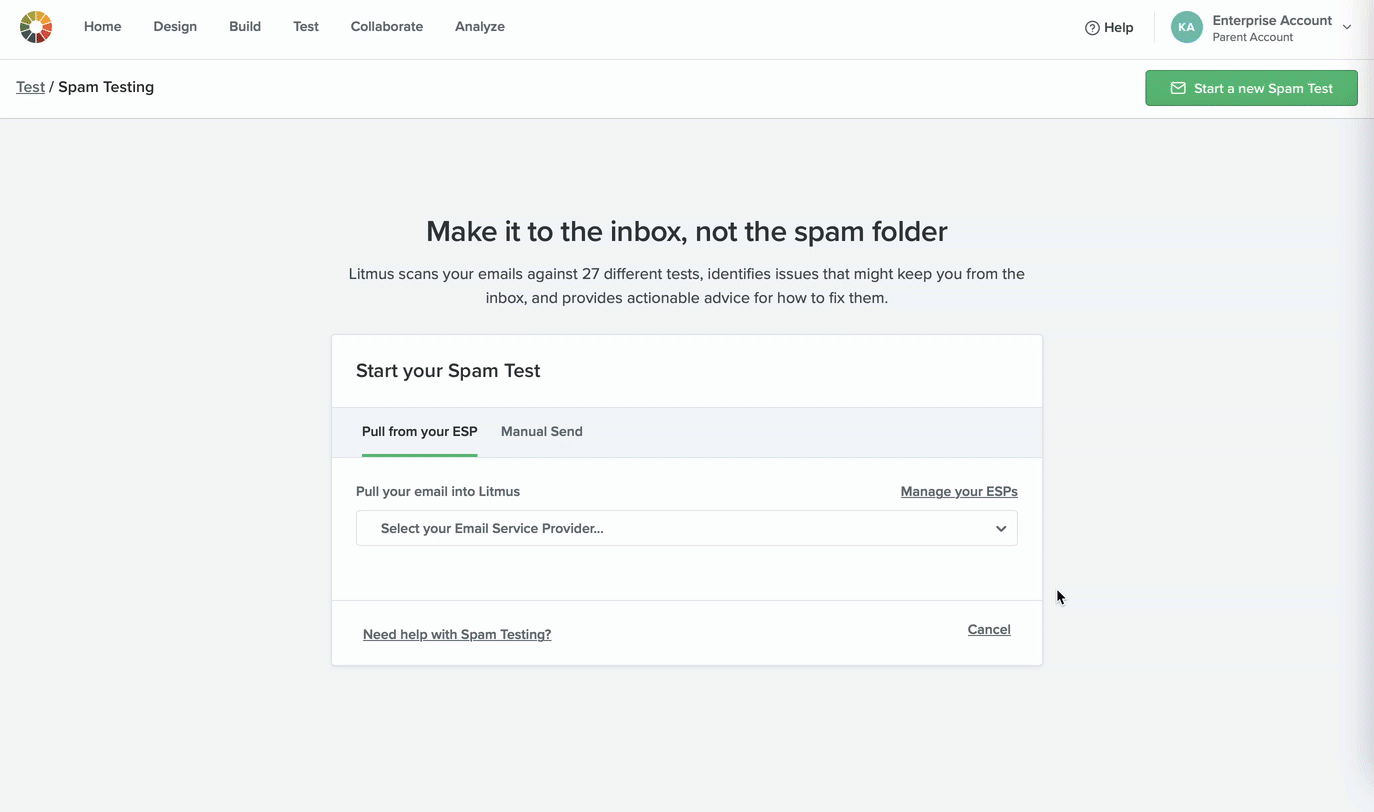Image resolution: width=1374 pixels, height=812 pixels.
Task: Click Pull your email into Litmus label
Action: point(438,491)
